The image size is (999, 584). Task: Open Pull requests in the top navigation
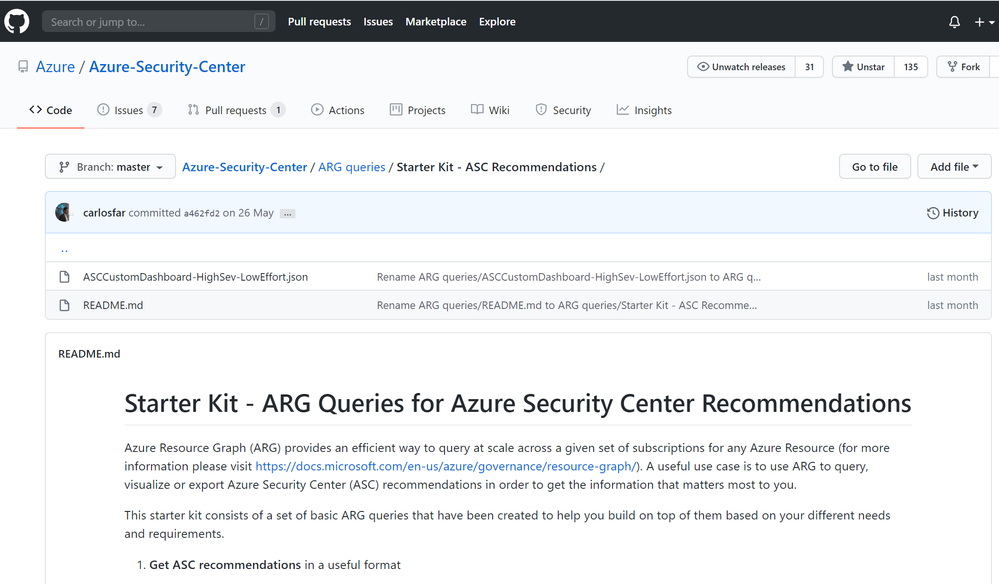[x=319, y=22]
